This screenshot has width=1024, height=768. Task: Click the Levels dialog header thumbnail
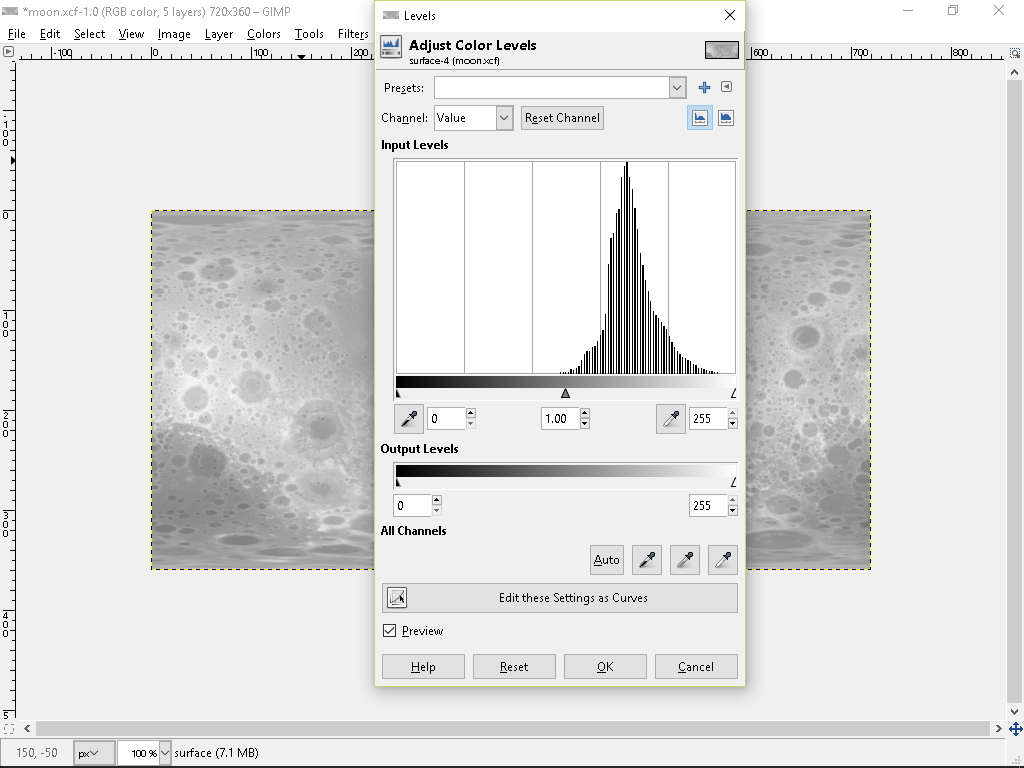pos(721,49)
